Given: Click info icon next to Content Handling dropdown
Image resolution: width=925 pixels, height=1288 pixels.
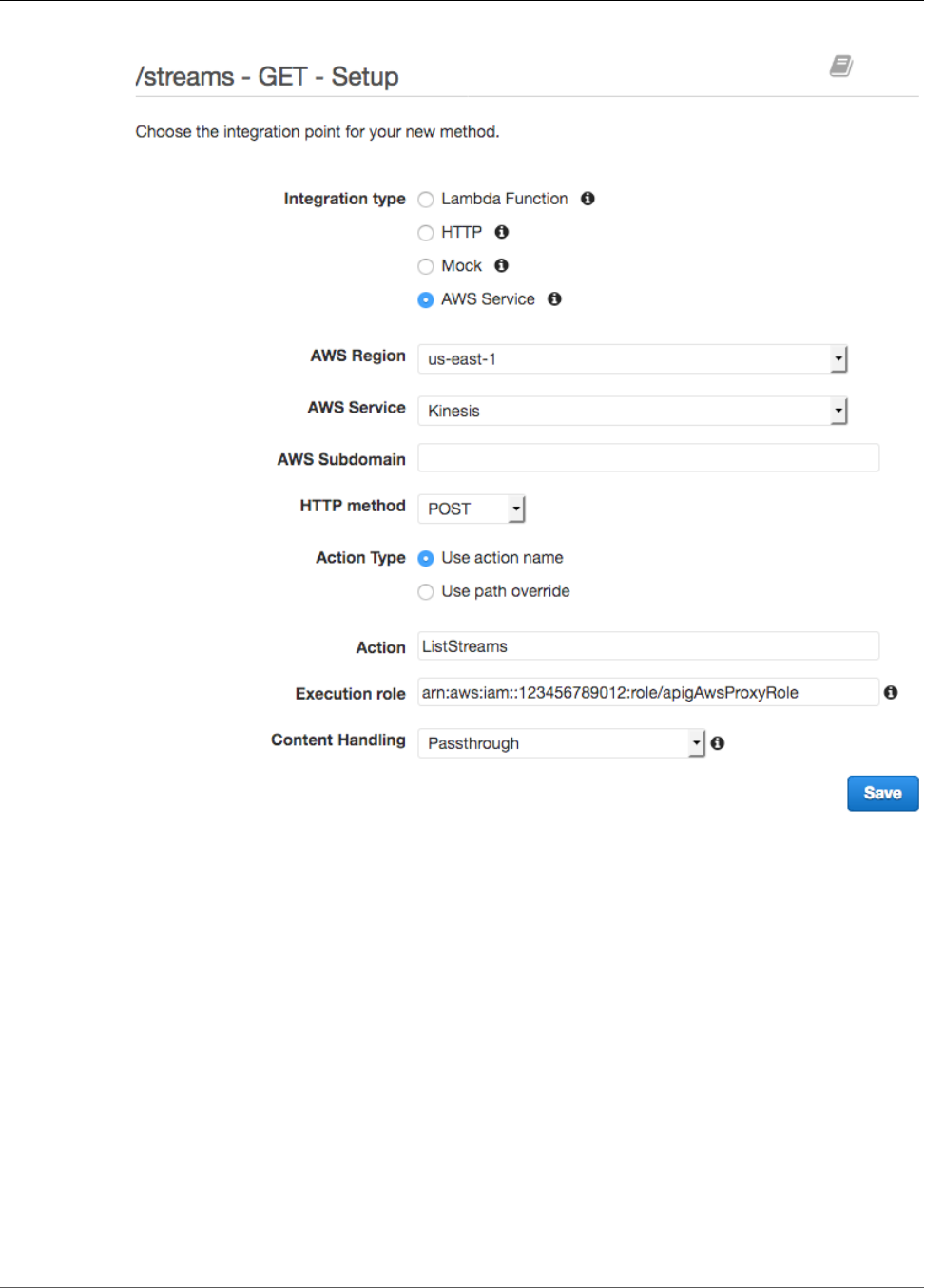Looking at the screenshot, I should point(718,743).
